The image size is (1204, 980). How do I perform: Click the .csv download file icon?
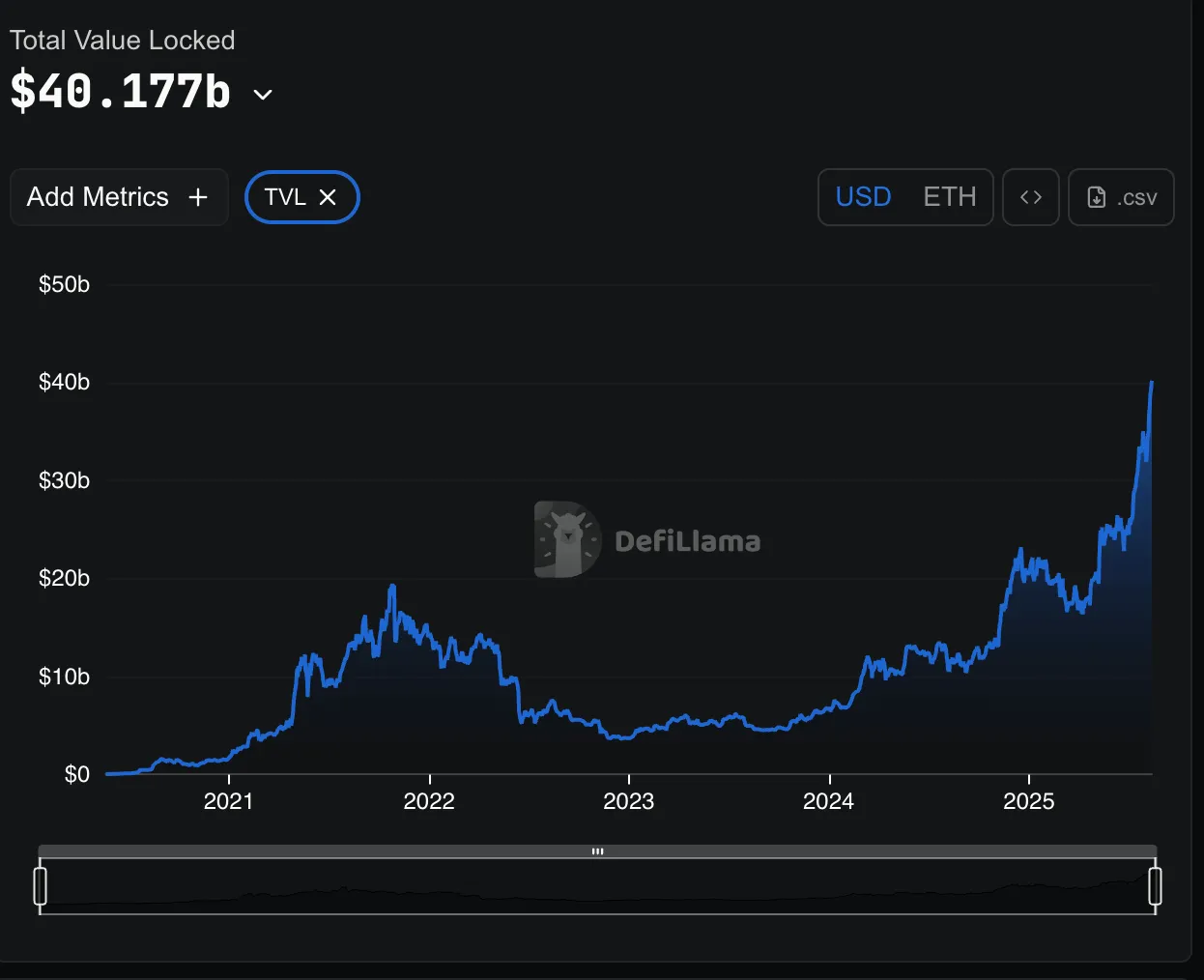coord(1097,197)
